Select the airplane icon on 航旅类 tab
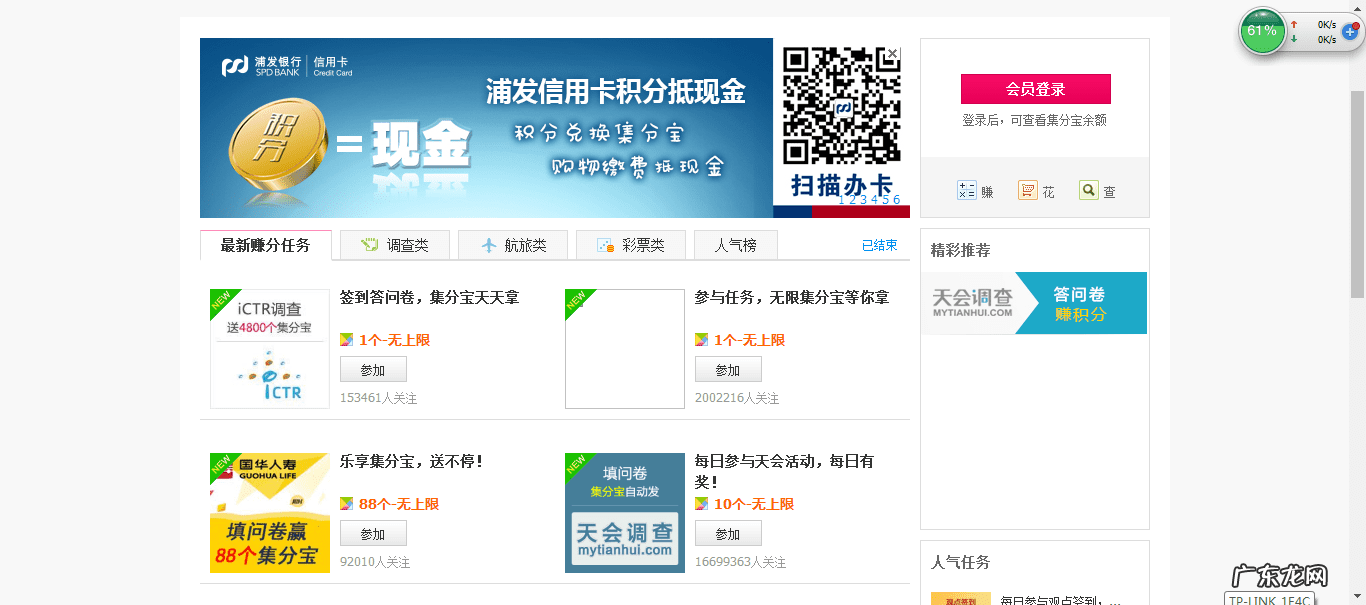 coord(490,244)
